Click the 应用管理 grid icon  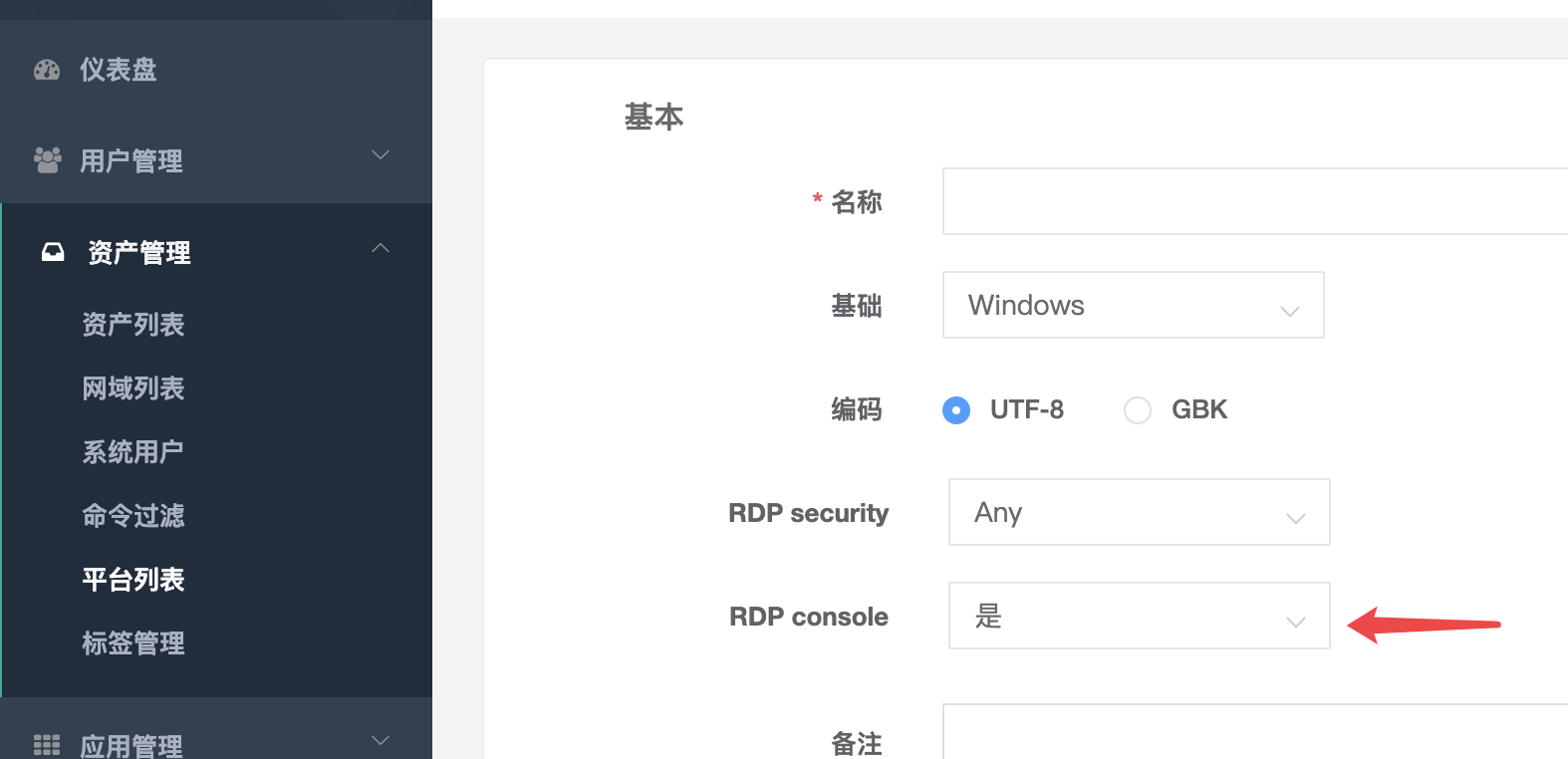pos(46,742)
